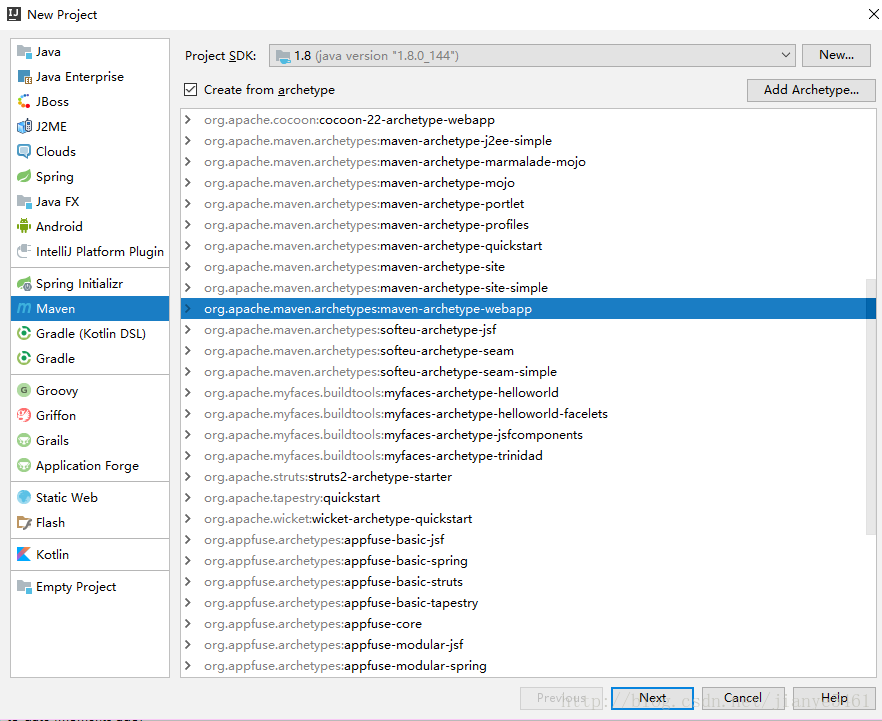Select the Spring project type label
The image size is (882, 721).
[x=55, y=177]
